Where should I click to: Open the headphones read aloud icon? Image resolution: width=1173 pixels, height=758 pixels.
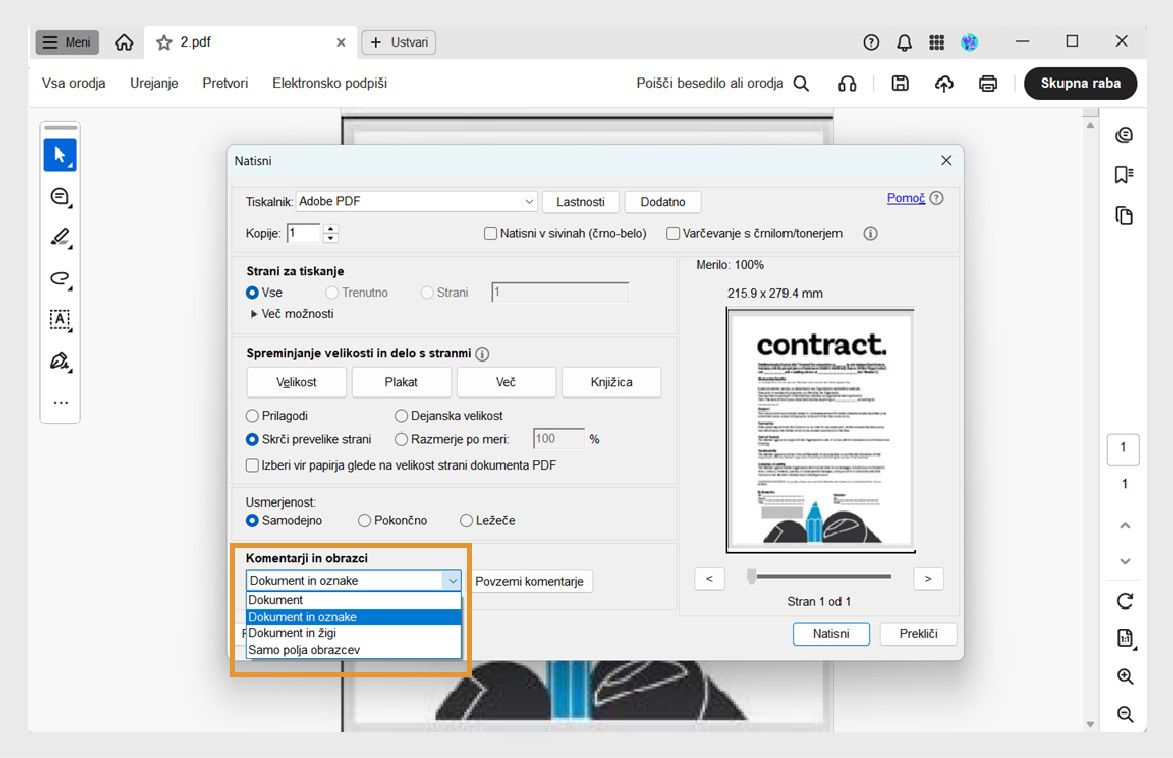[x=847, y=83]
